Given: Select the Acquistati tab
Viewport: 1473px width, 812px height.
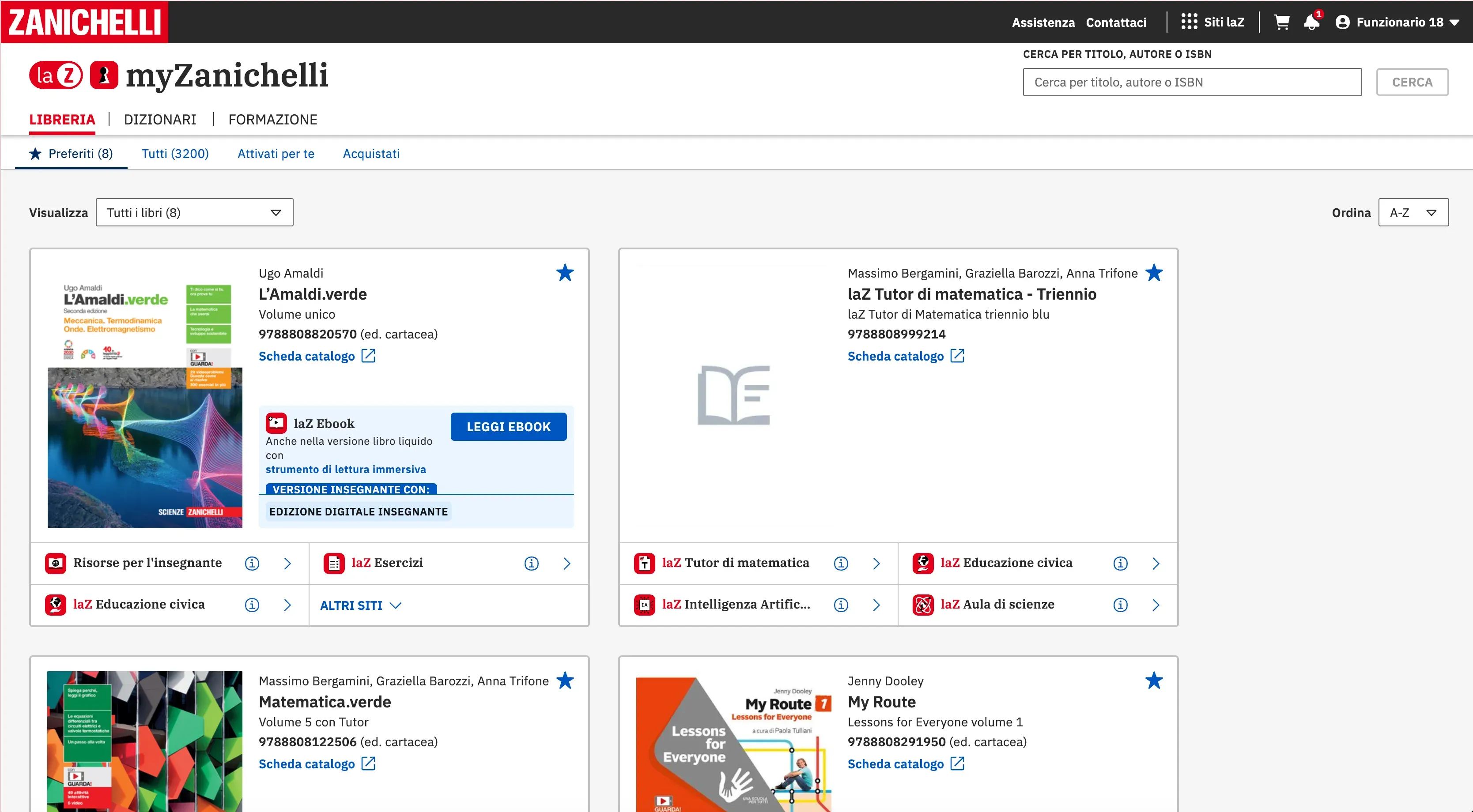Looking at the screenshot, I should pyautogui.click(x=371, y=154).
